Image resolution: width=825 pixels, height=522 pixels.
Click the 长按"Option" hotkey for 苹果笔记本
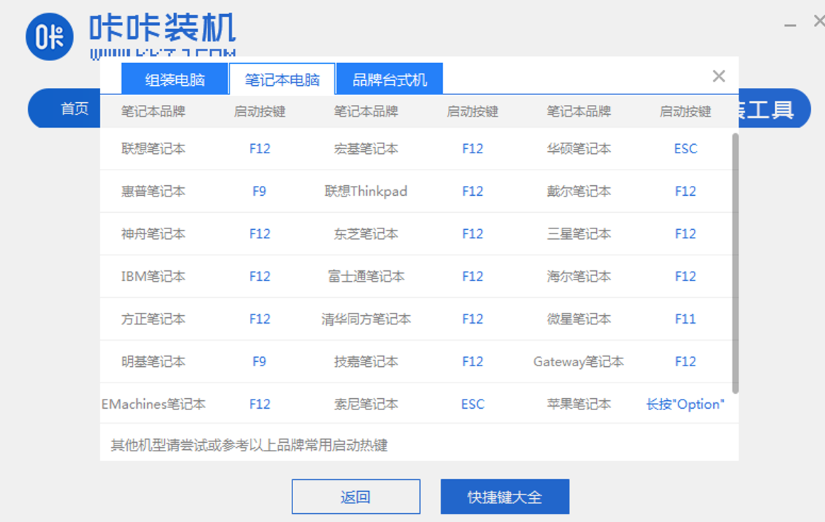[x=685, y=404]
